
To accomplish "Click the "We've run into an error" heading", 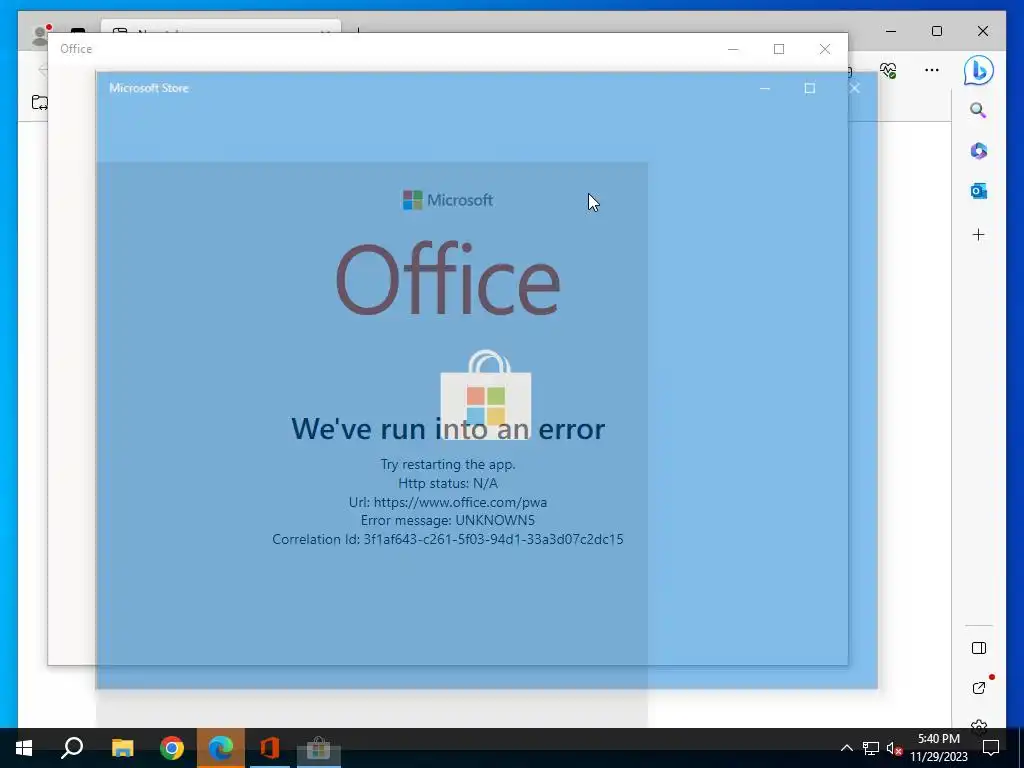I will click(448, 429).
